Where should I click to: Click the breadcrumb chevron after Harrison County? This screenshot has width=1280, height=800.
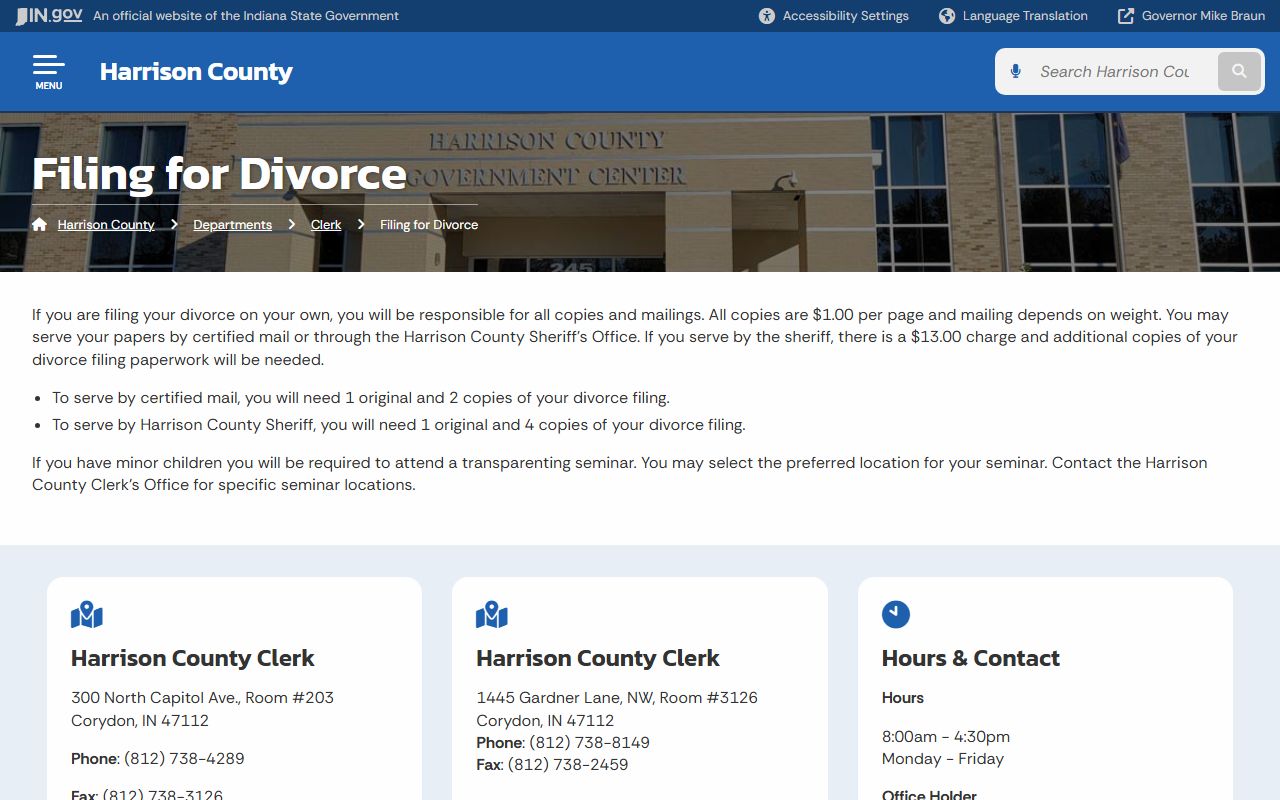tap(174, 224)
